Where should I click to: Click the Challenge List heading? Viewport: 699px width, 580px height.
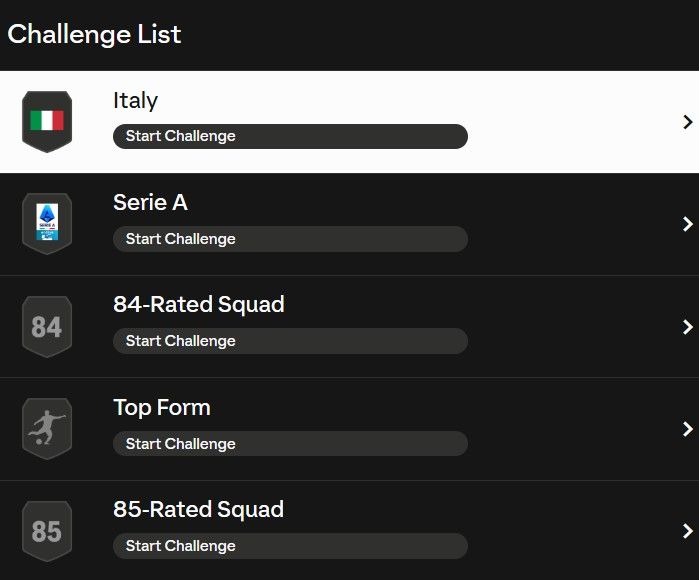94,34
